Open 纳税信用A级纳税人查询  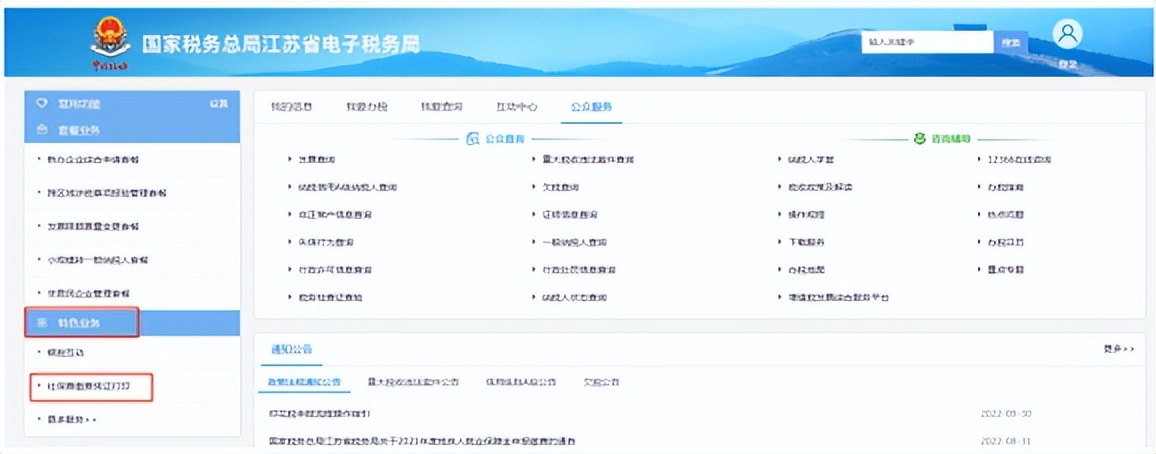[348, 187]
